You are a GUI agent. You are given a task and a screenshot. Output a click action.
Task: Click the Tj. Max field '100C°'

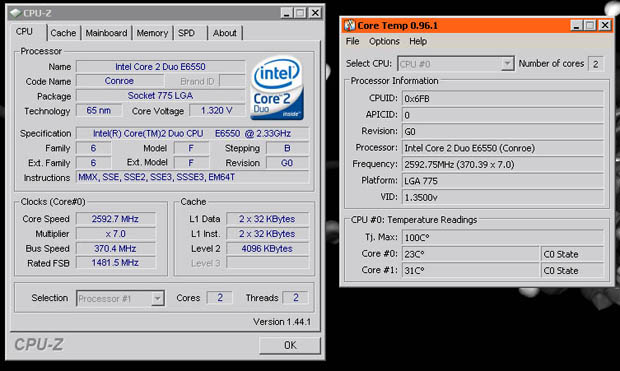503,237
